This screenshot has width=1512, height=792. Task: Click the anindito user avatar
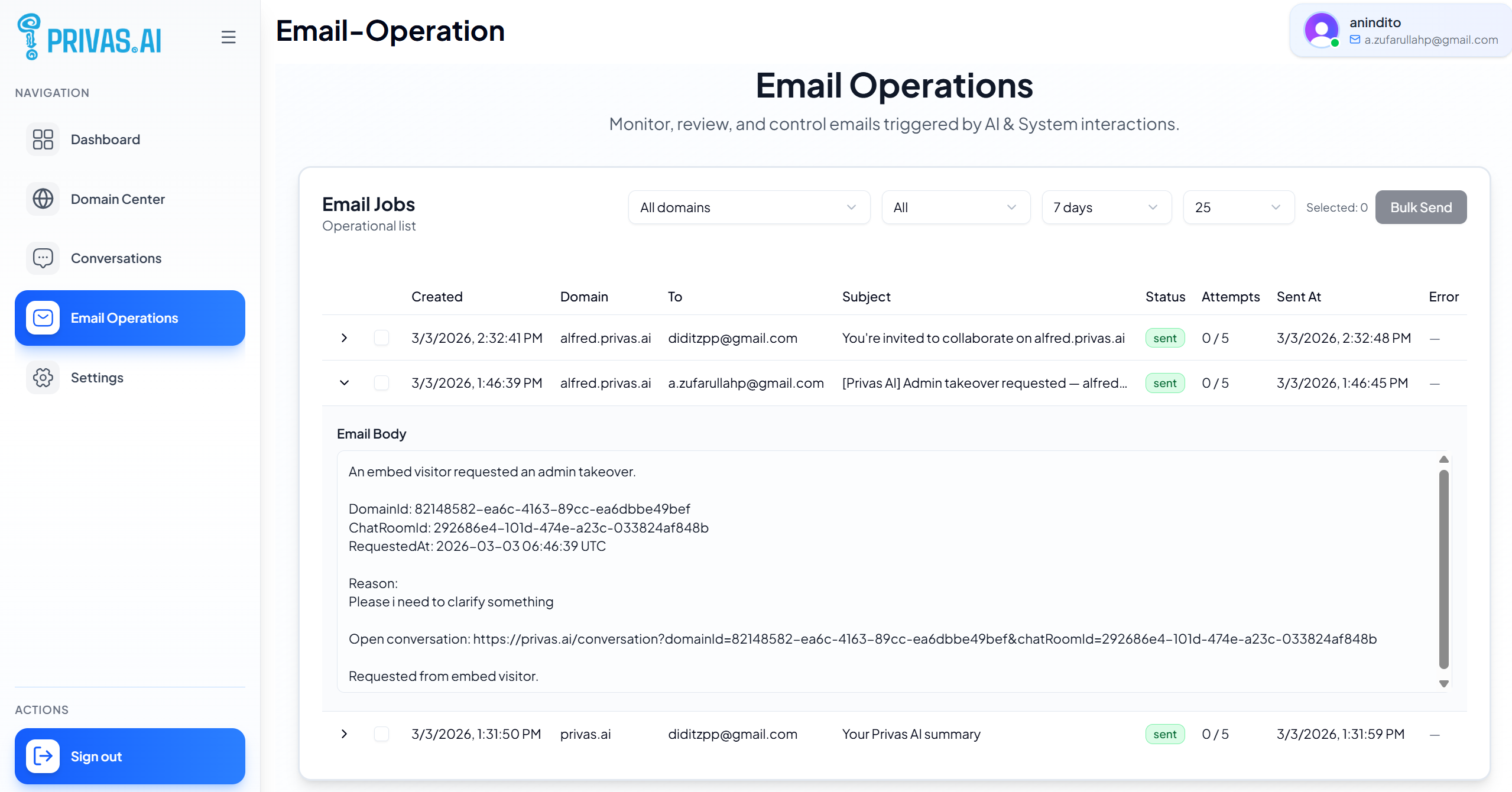point(1322,30)
